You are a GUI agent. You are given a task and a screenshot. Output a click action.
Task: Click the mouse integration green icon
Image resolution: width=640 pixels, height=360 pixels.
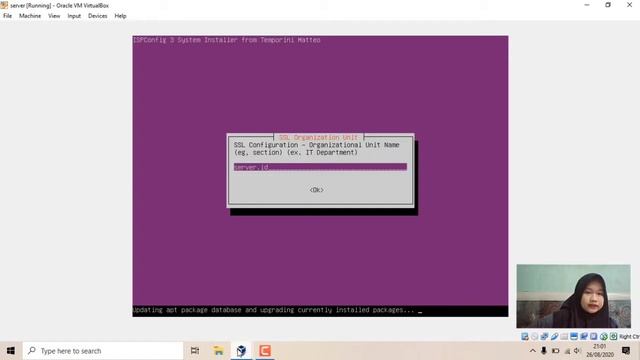[x=603, y=336]
